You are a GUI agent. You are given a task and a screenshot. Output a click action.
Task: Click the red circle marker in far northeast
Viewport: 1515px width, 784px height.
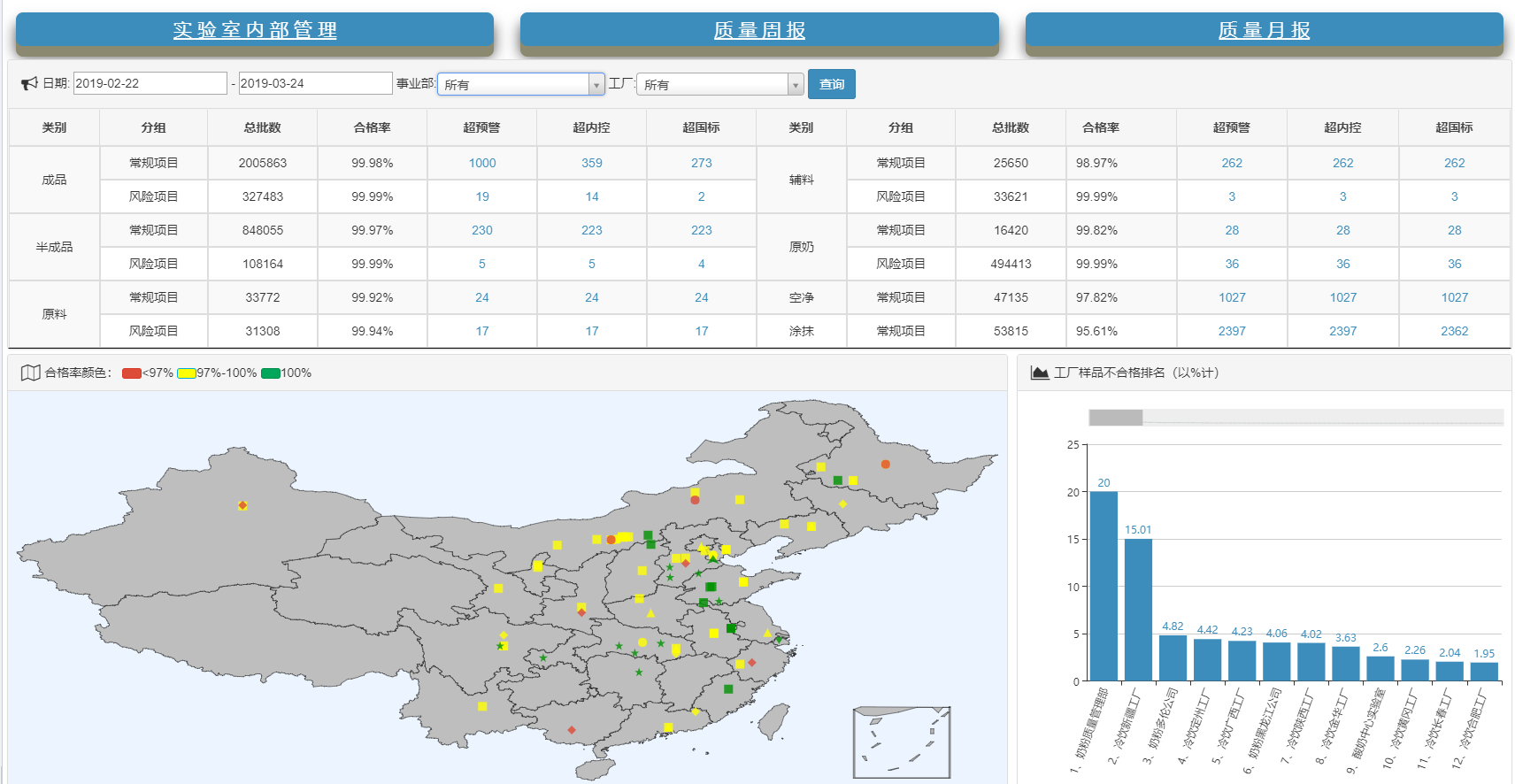pyautogui.click(x=885, y=465)
